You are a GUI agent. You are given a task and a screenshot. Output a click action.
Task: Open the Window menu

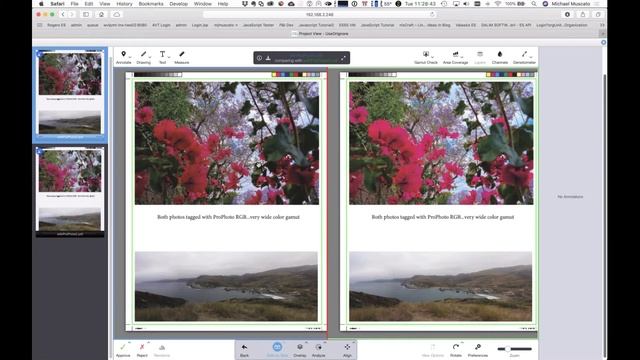[x=202, y=4]
